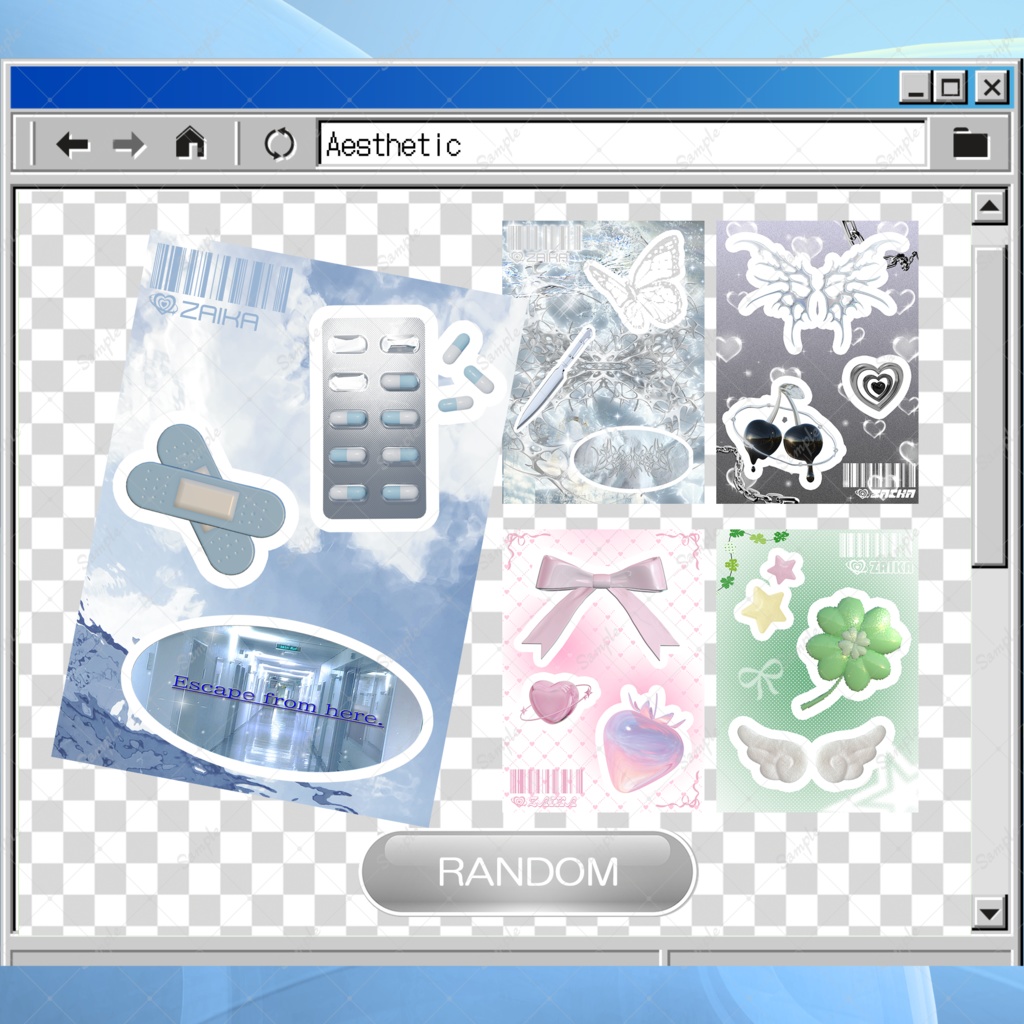Click the scrollbar up arrow
Viewport: 1024px width, 1024px height.
(x=989, y=207)
